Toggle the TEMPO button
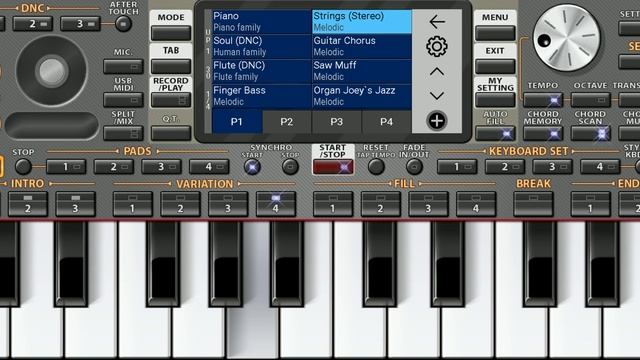 (543, 100)
